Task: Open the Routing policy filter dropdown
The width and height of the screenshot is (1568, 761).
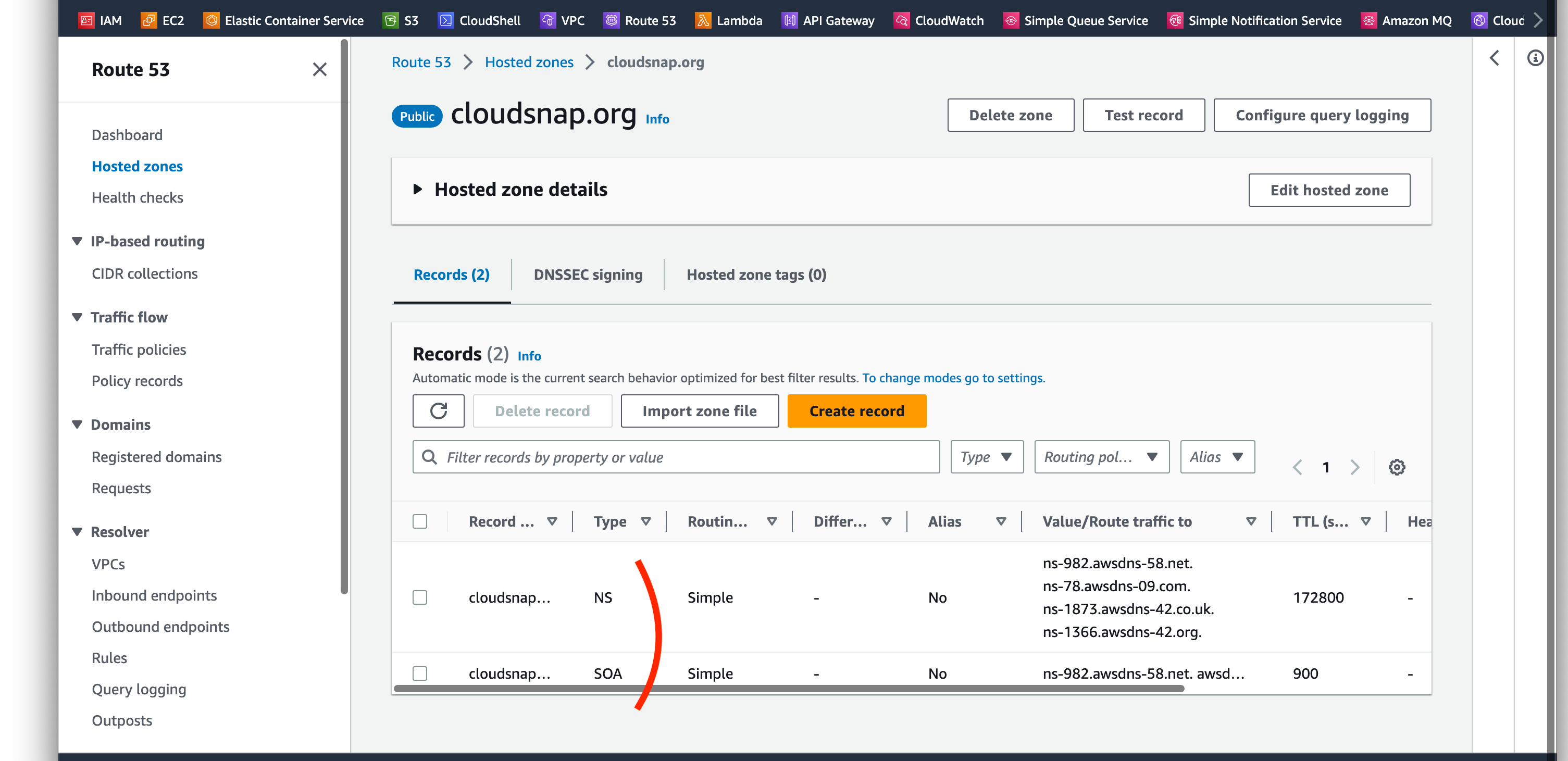Action: pyautogui.click(x=1102, y=457)
